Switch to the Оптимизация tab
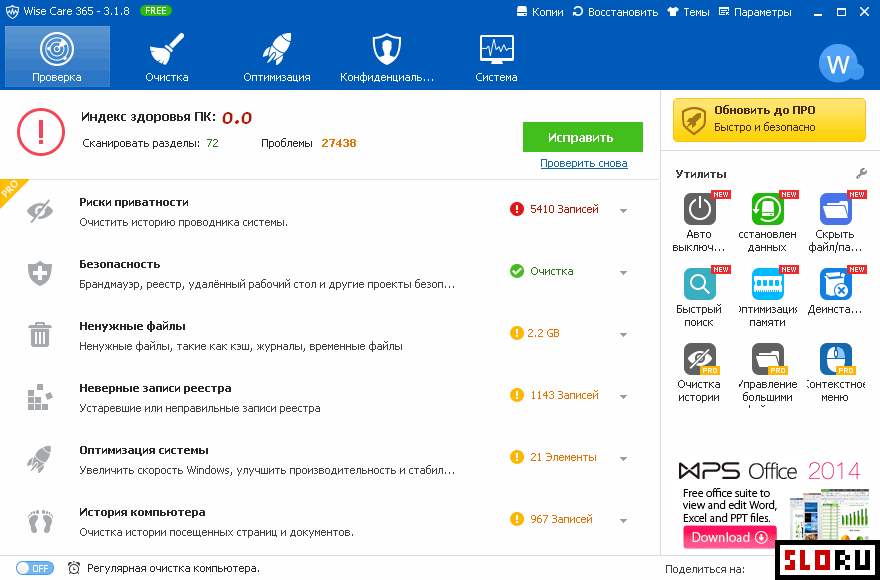Image resolution: width=880 pixels, height=580 pixels. [x=277, y=57]
